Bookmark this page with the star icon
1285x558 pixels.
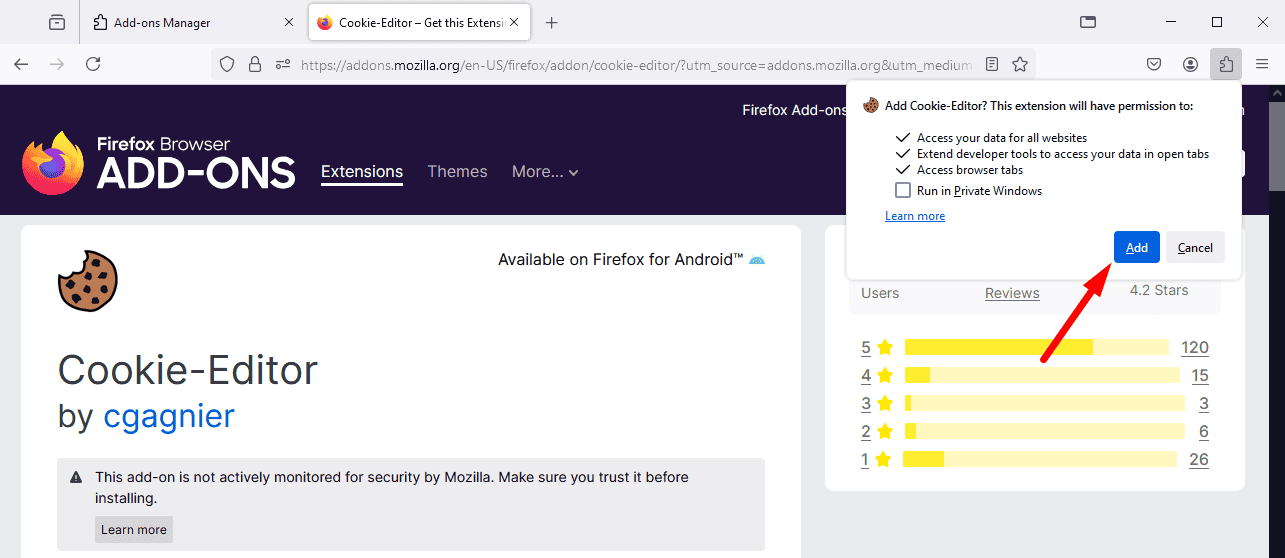pyautogui.click(x=1020, y=64)
